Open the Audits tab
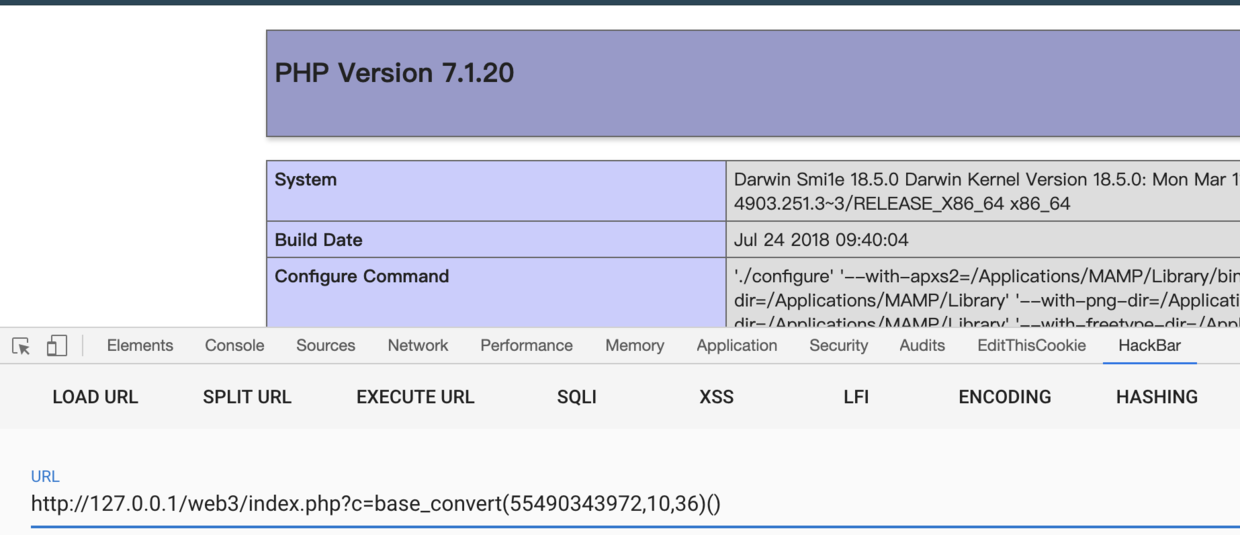 pyautogui.click(x=922, y=345)
